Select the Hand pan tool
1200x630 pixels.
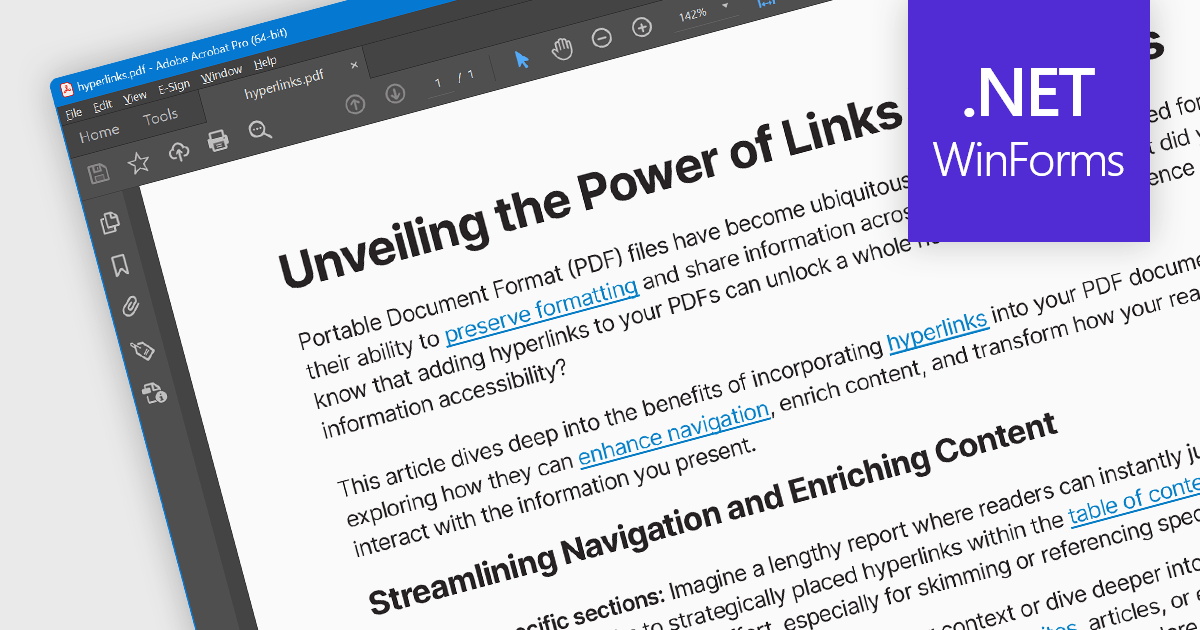click(x=562, y=48)
